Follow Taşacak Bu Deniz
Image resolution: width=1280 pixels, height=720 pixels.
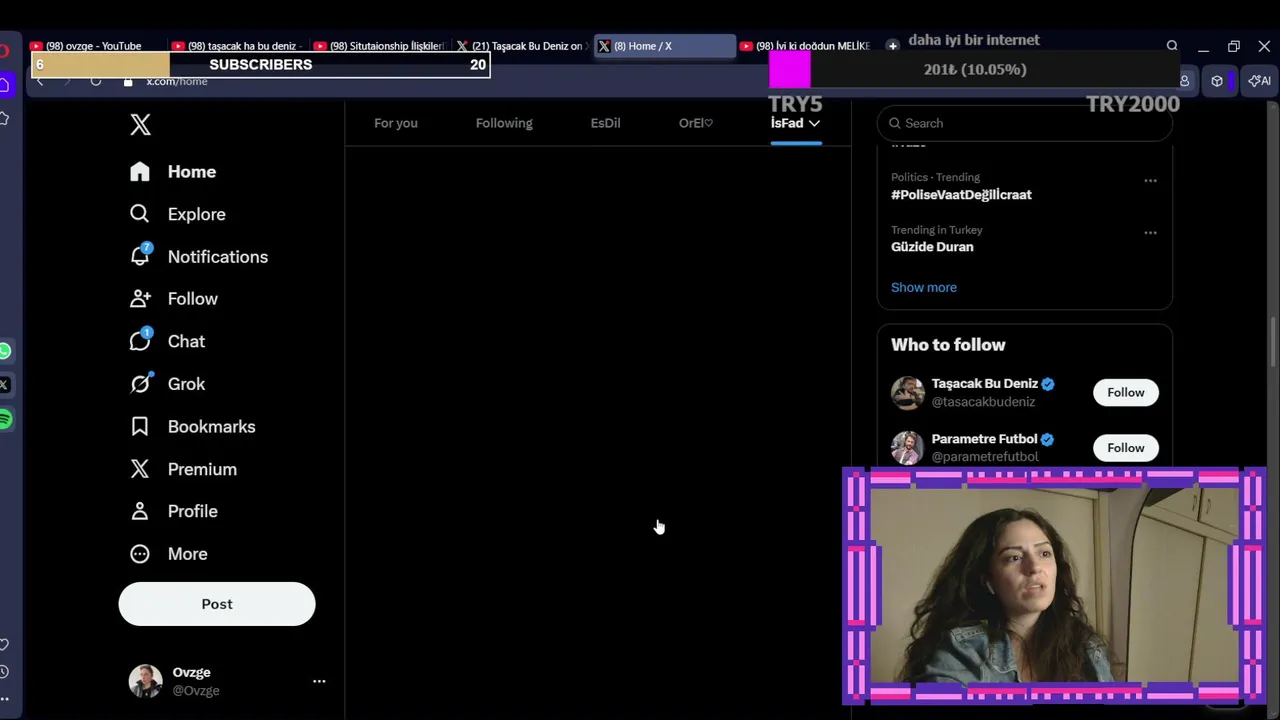[1126, 392]
